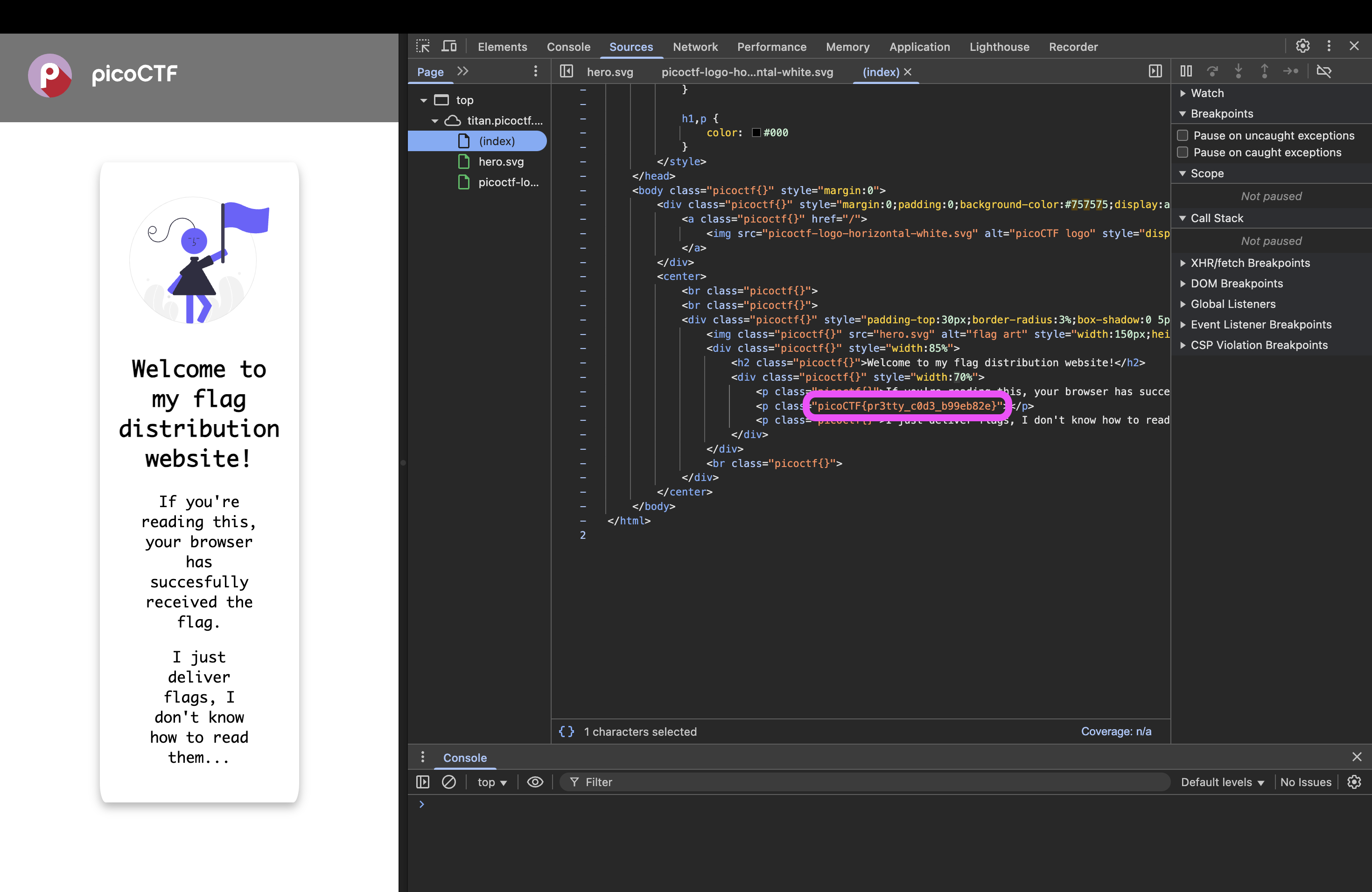Expand the Watch section
The width and height of the screenshot is (1372, 892).
coord(1206,93)
